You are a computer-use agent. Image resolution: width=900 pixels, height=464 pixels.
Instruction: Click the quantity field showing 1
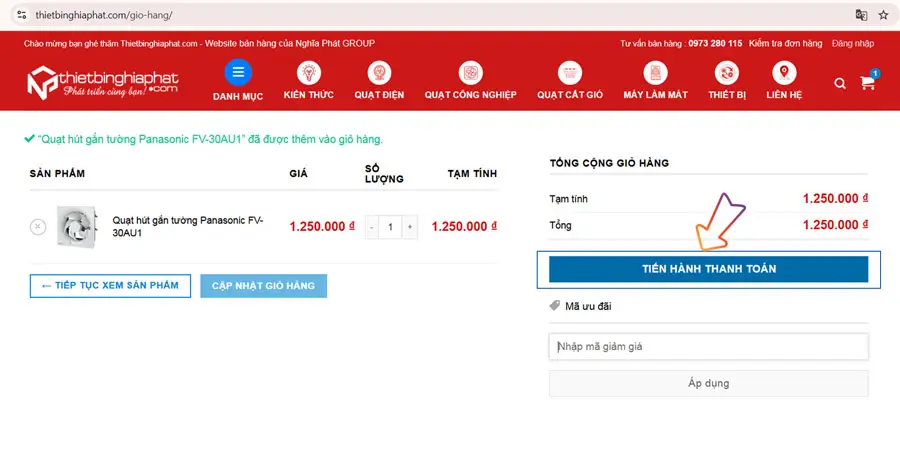[x=391, y=227]
